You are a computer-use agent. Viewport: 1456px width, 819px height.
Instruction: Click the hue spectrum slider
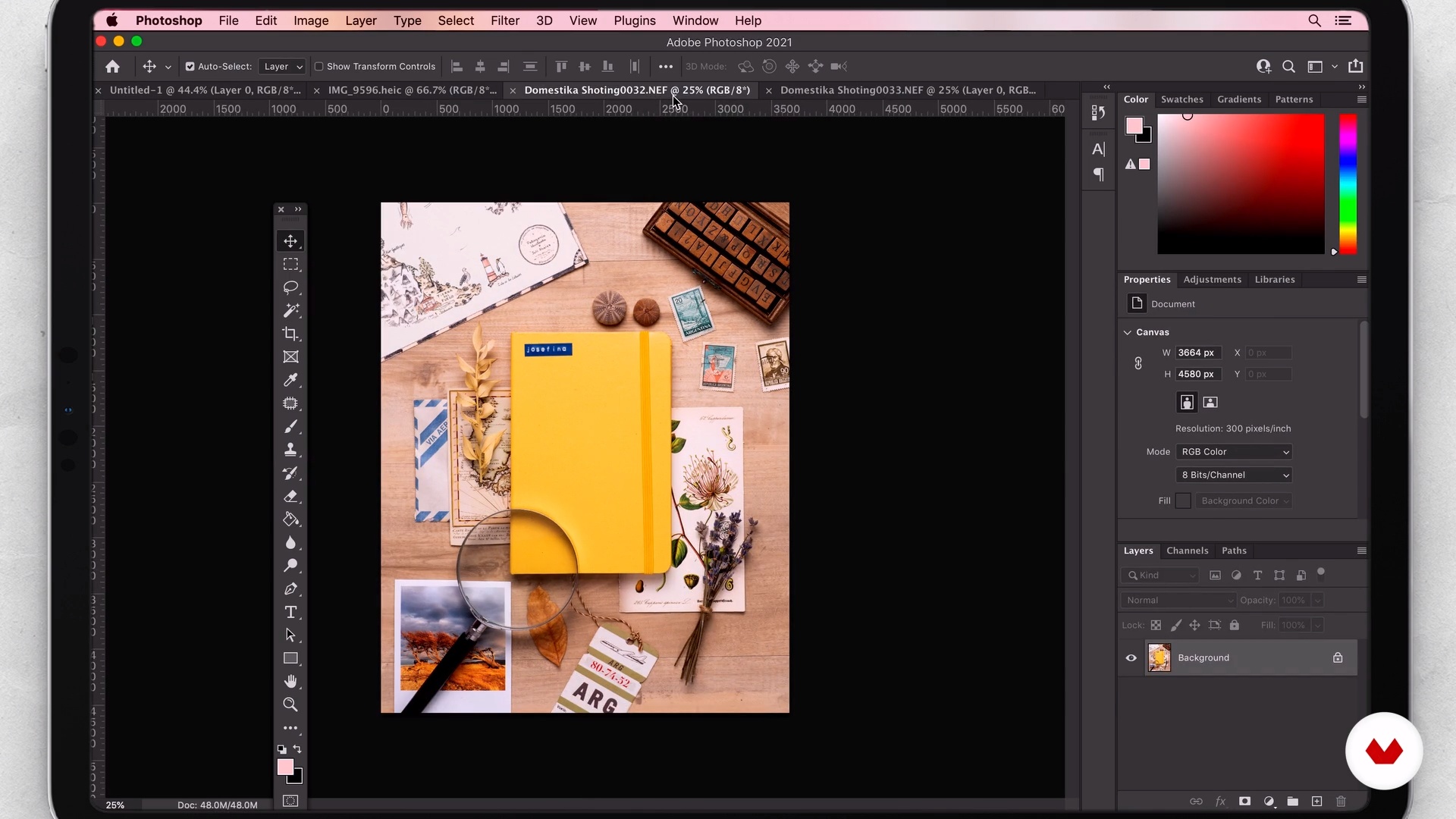tap(1348, 184)
